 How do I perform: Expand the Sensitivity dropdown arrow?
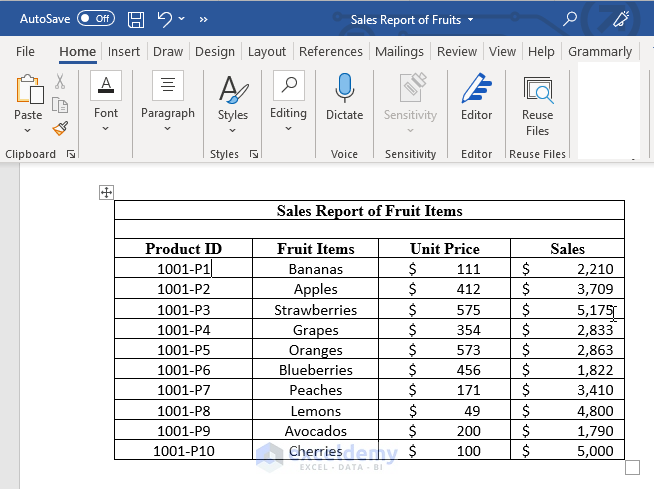(x=410, y=130)
